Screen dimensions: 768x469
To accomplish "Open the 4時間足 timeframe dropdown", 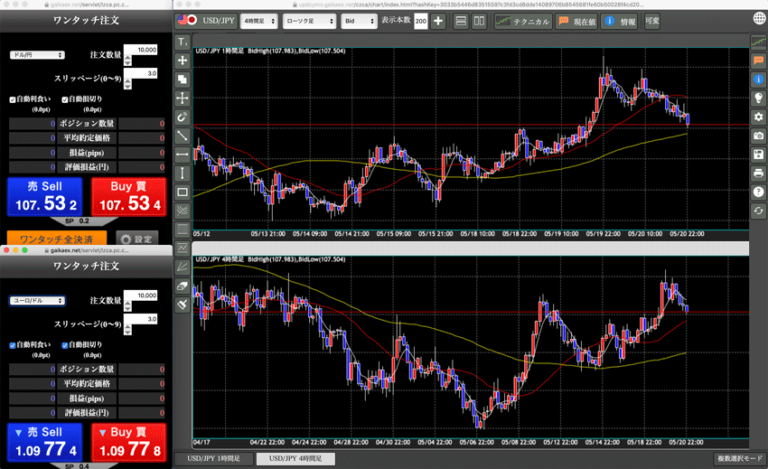I will click(x=259, y=20).
